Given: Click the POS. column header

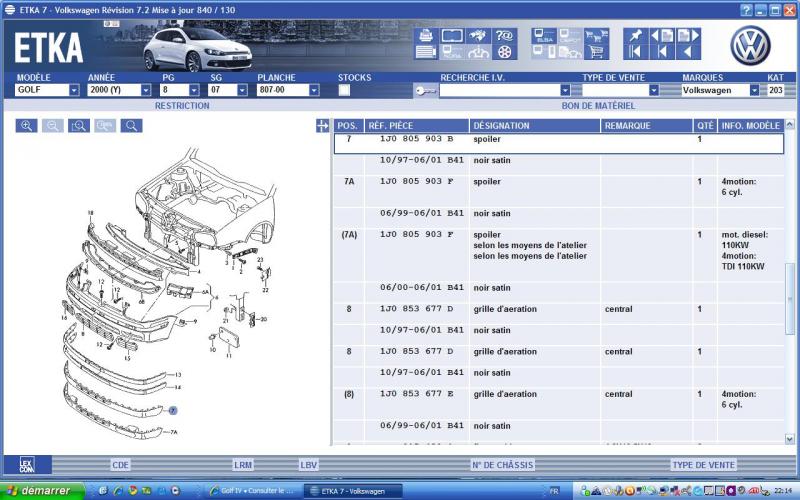Looking at the screenshot, I should (349, 126).
